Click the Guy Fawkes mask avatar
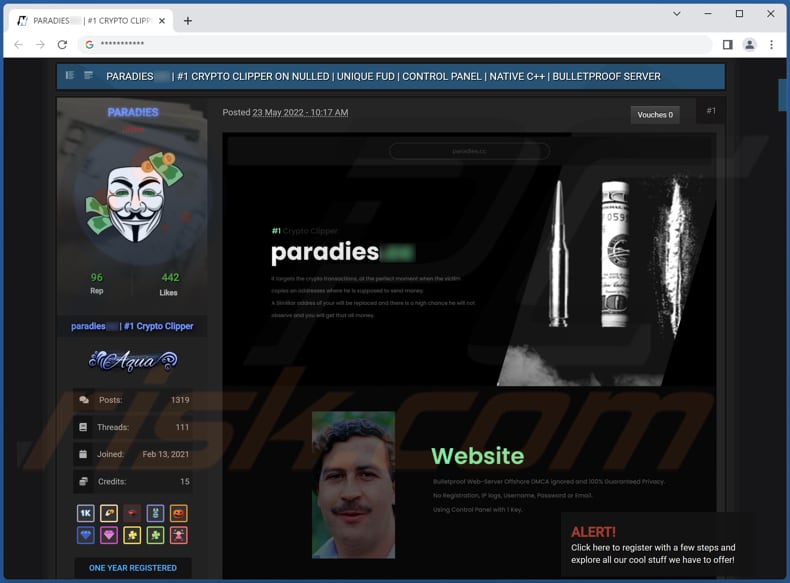790x583 pixels. pos(133,201)
